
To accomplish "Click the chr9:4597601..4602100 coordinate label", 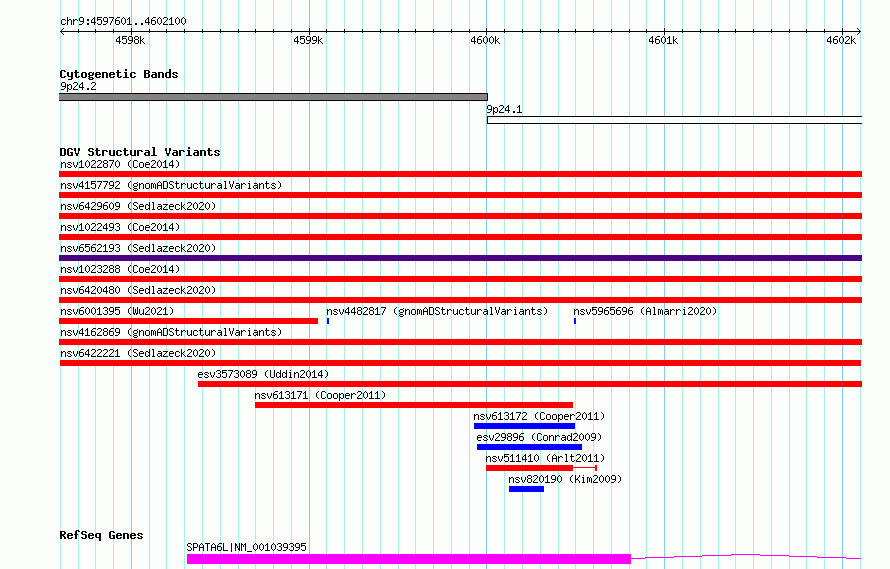I will (123, 21).
